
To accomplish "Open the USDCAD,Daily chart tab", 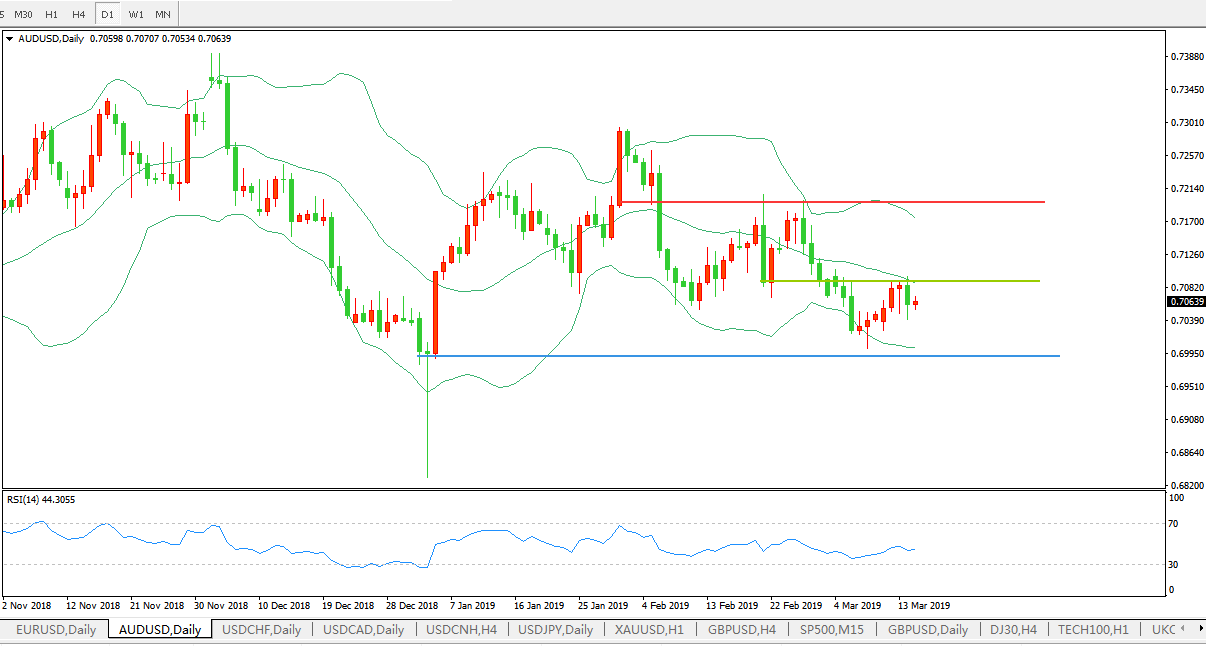I will pyautogui.click(x=364, y=629).
